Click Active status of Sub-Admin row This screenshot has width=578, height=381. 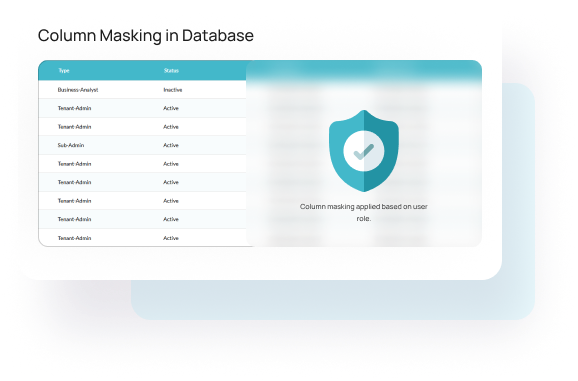(x=171, y=145)
